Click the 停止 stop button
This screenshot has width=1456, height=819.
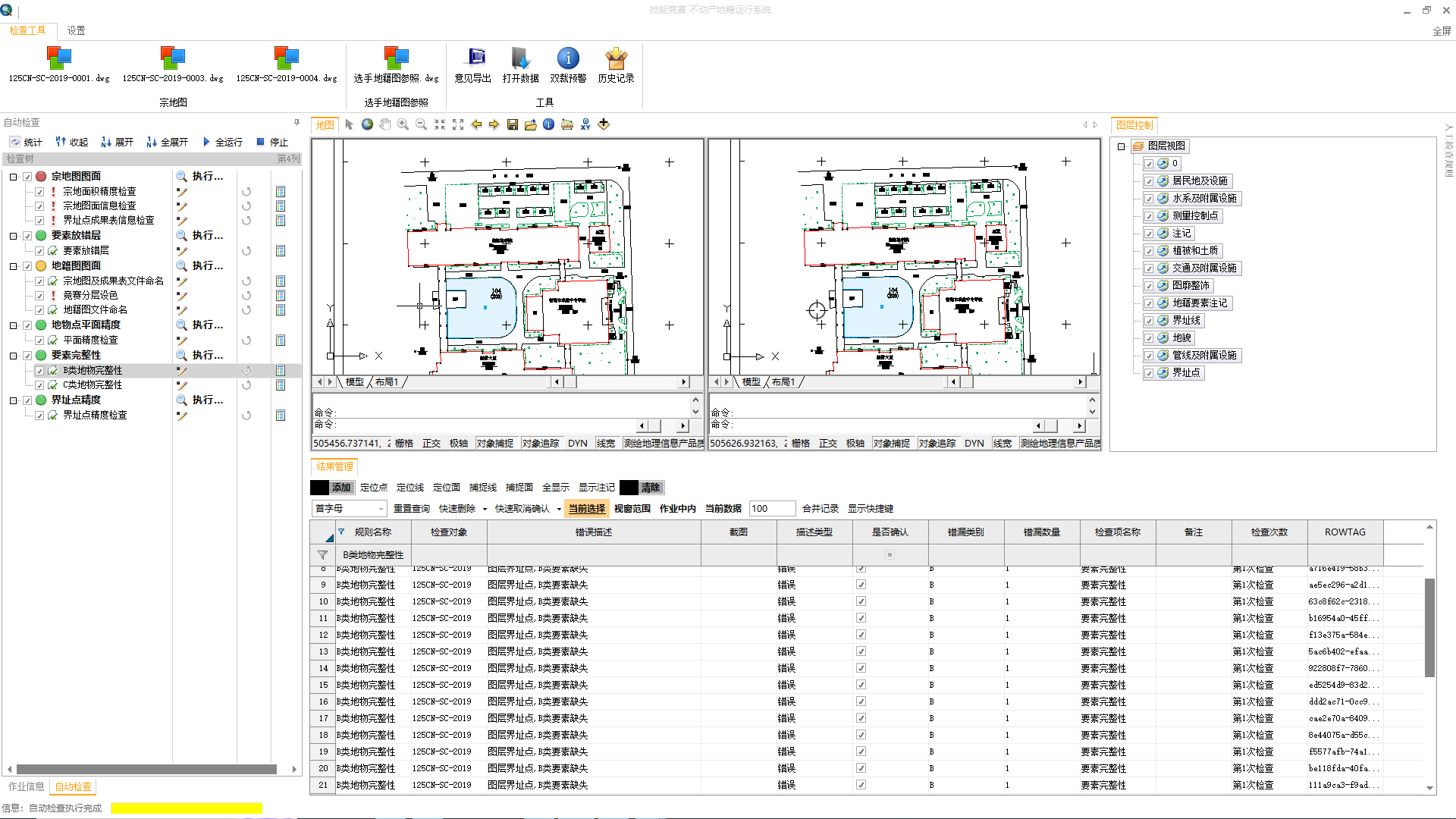[272, 142]
